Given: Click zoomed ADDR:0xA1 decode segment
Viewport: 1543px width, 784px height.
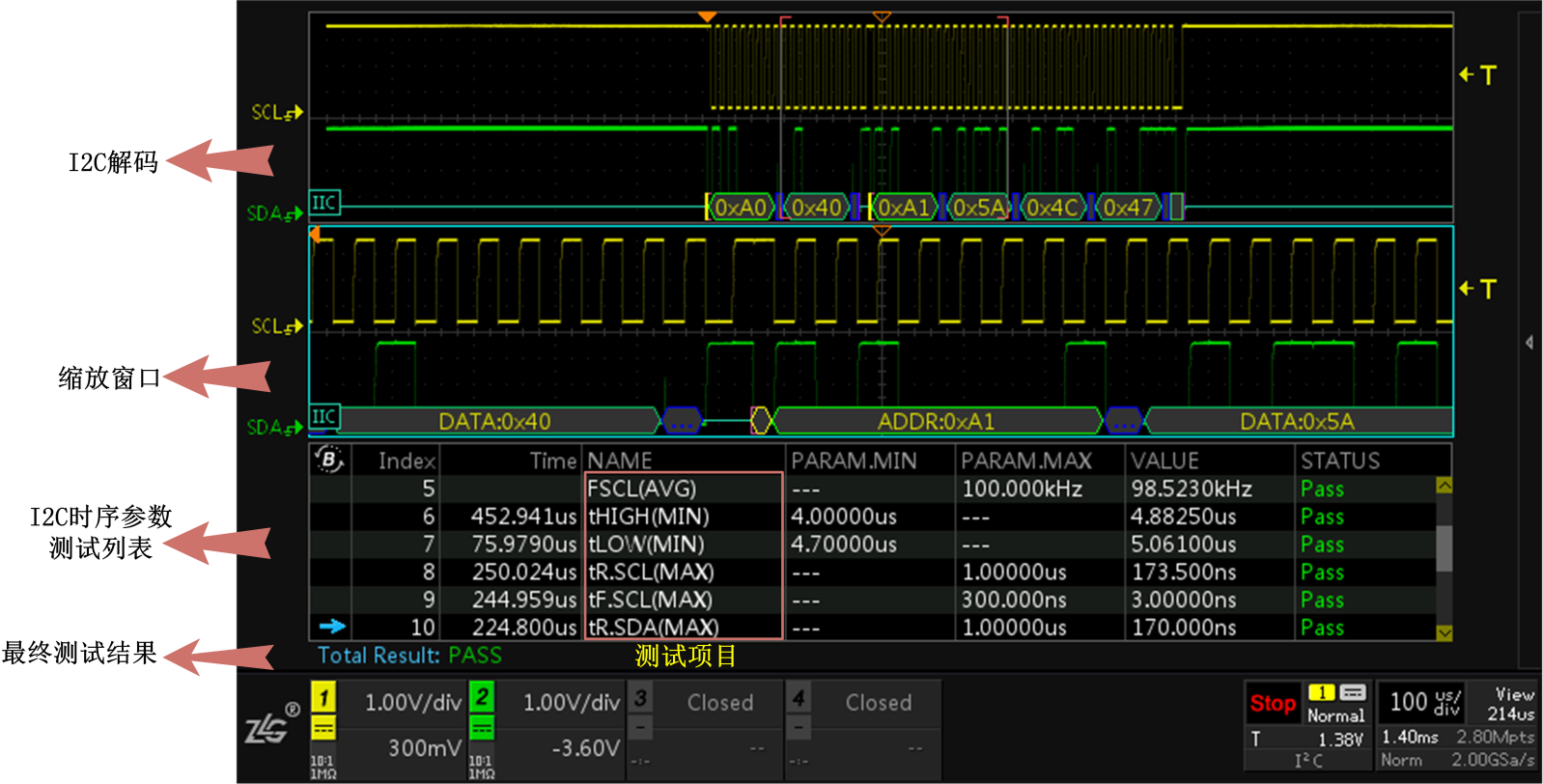Looking at the screenshot, I should point(936,421).
